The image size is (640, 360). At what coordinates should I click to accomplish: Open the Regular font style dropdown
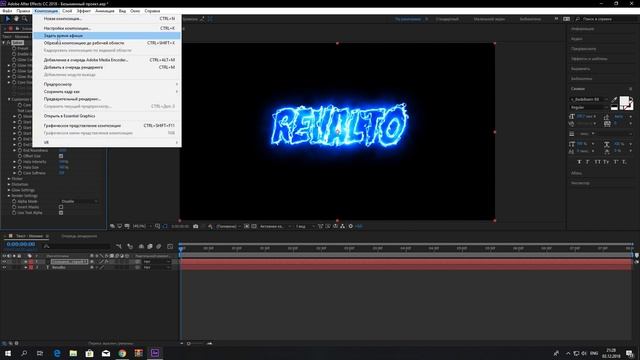coord(589,107)
